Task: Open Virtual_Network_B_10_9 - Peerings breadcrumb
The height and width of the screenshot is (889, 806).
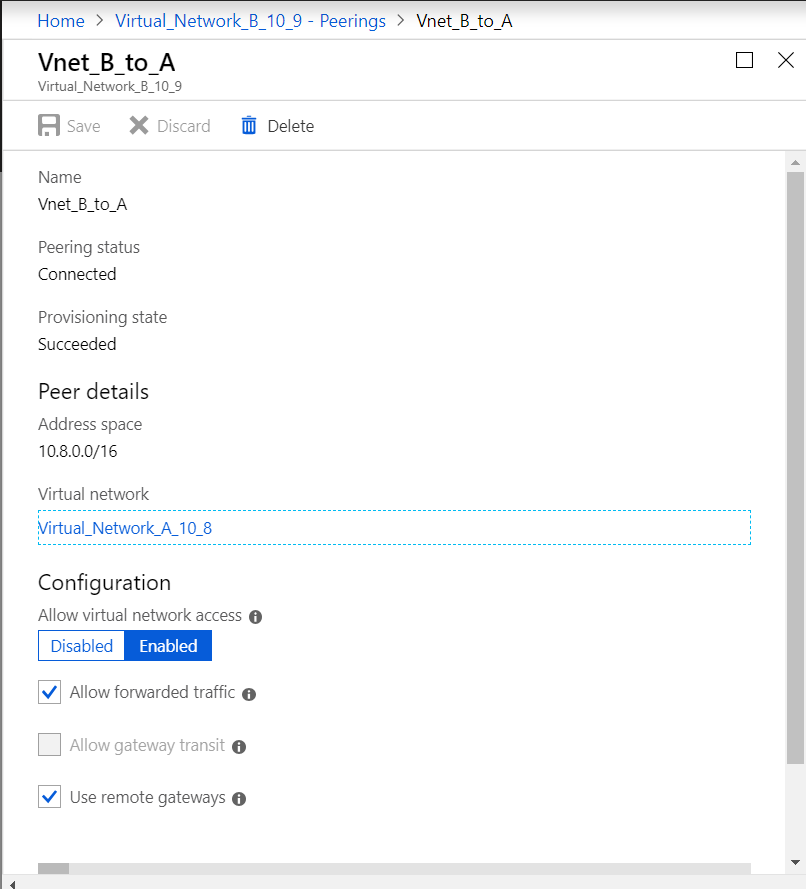Action: [x=250, y=20]
